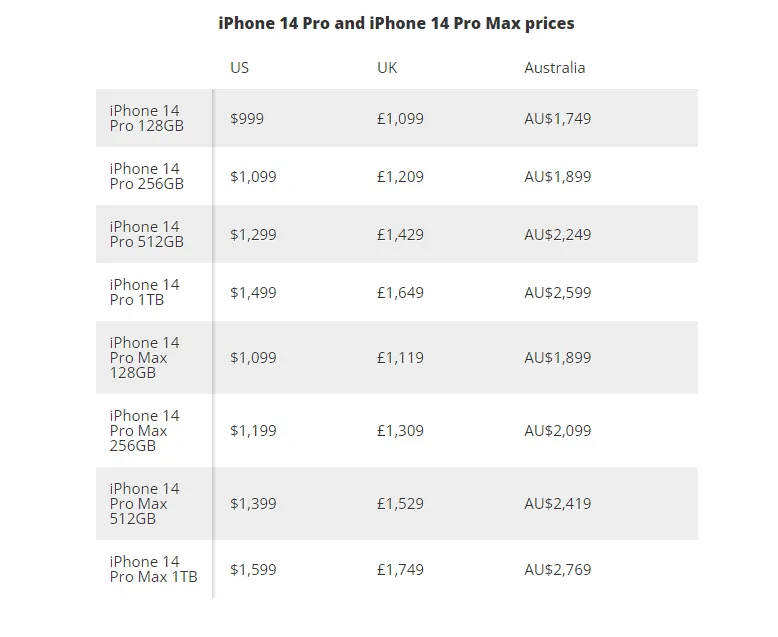Click the $1,399 US price cell
The image size is (778, 637).
(x=253, y=504)
